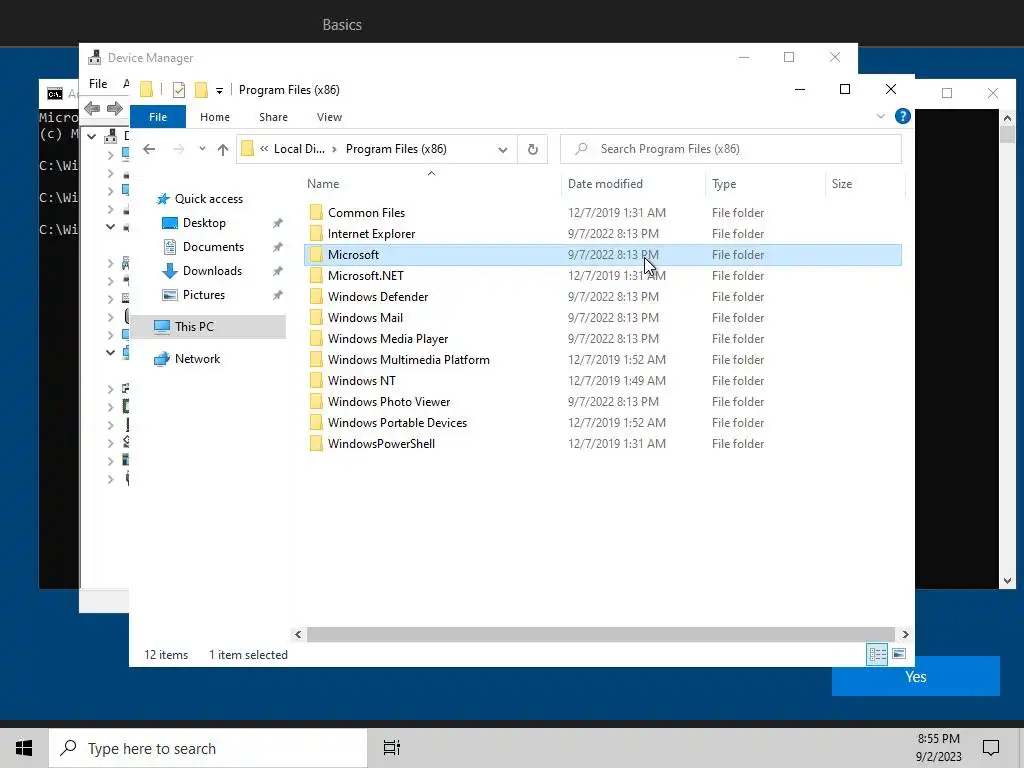Select Pictures in Quick access
Viewport: 1024px width, 768px height.
tap(204, 295)
